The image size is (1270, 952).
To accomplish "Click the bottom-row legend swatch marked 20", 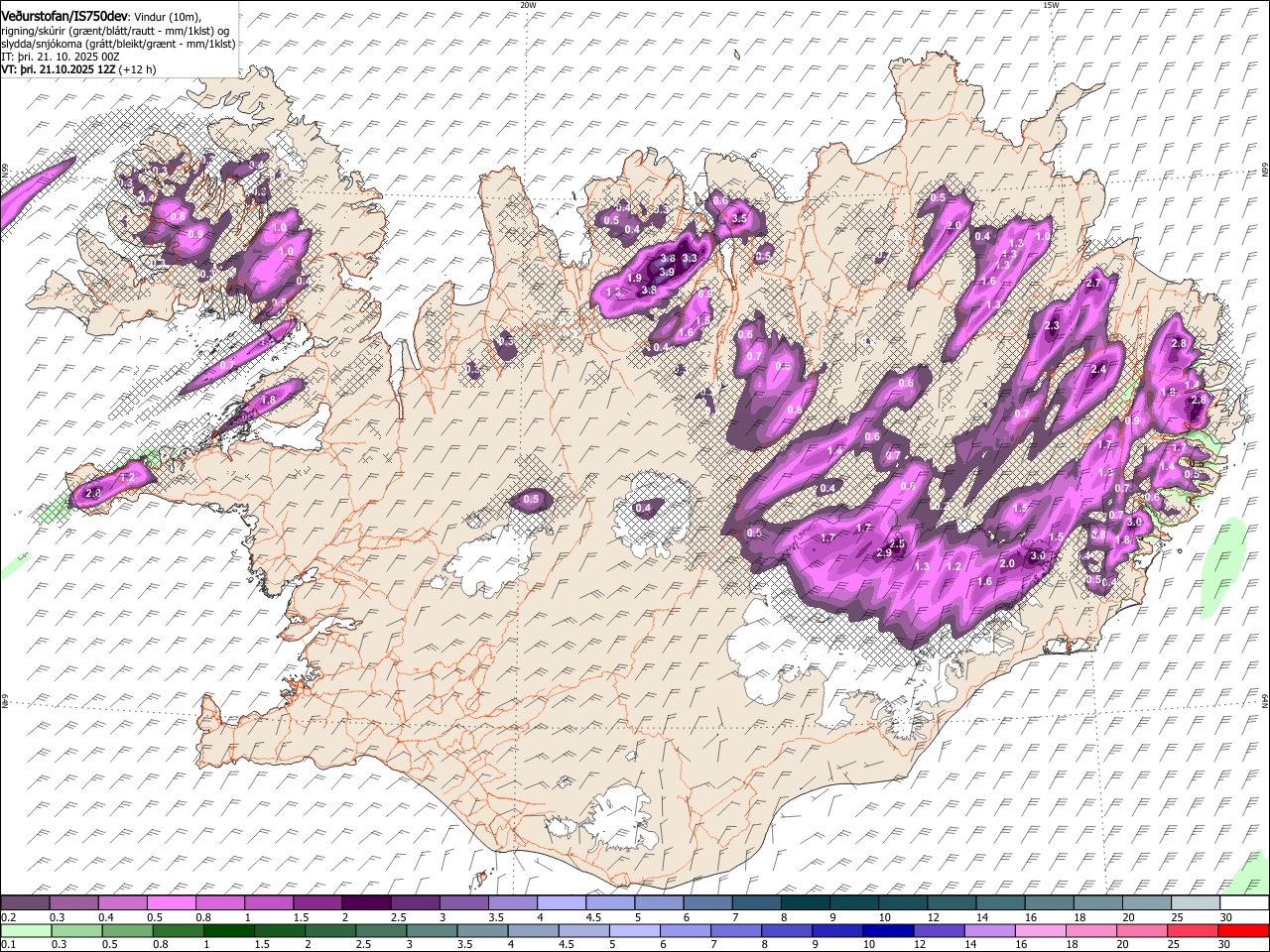I will [1140, 930].
